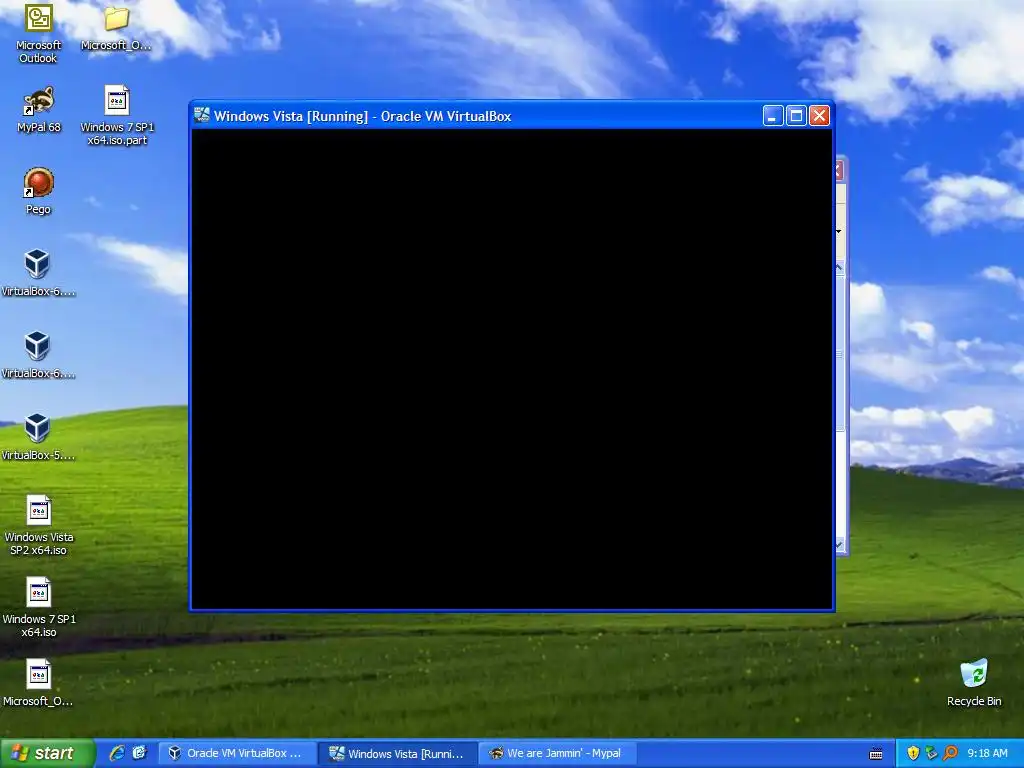Open the Windows Start menu
1024x768 pixels.
coord(47,753)
